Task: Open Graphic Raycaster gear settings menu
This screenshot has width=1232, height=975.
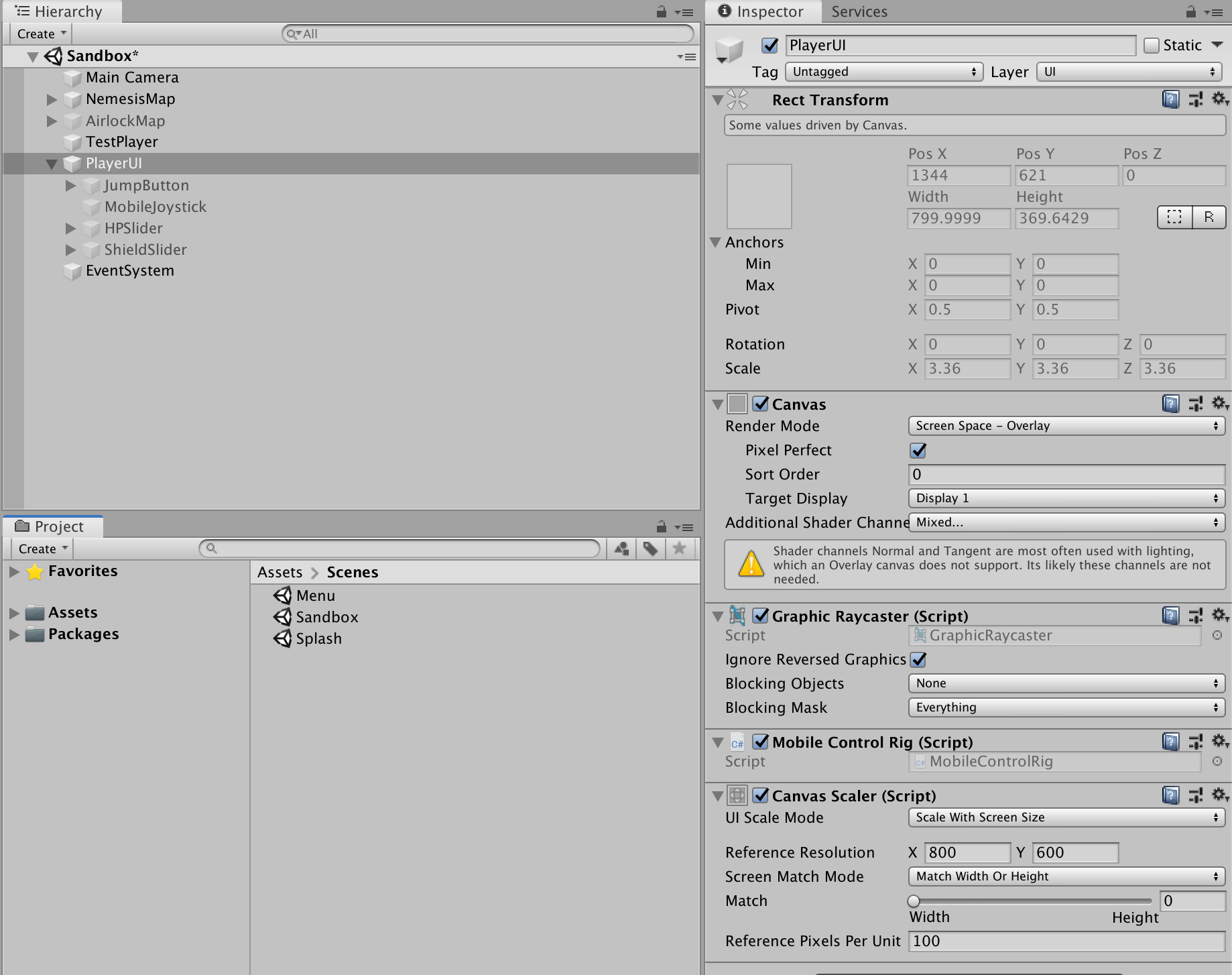Action: pos(1221,616)
